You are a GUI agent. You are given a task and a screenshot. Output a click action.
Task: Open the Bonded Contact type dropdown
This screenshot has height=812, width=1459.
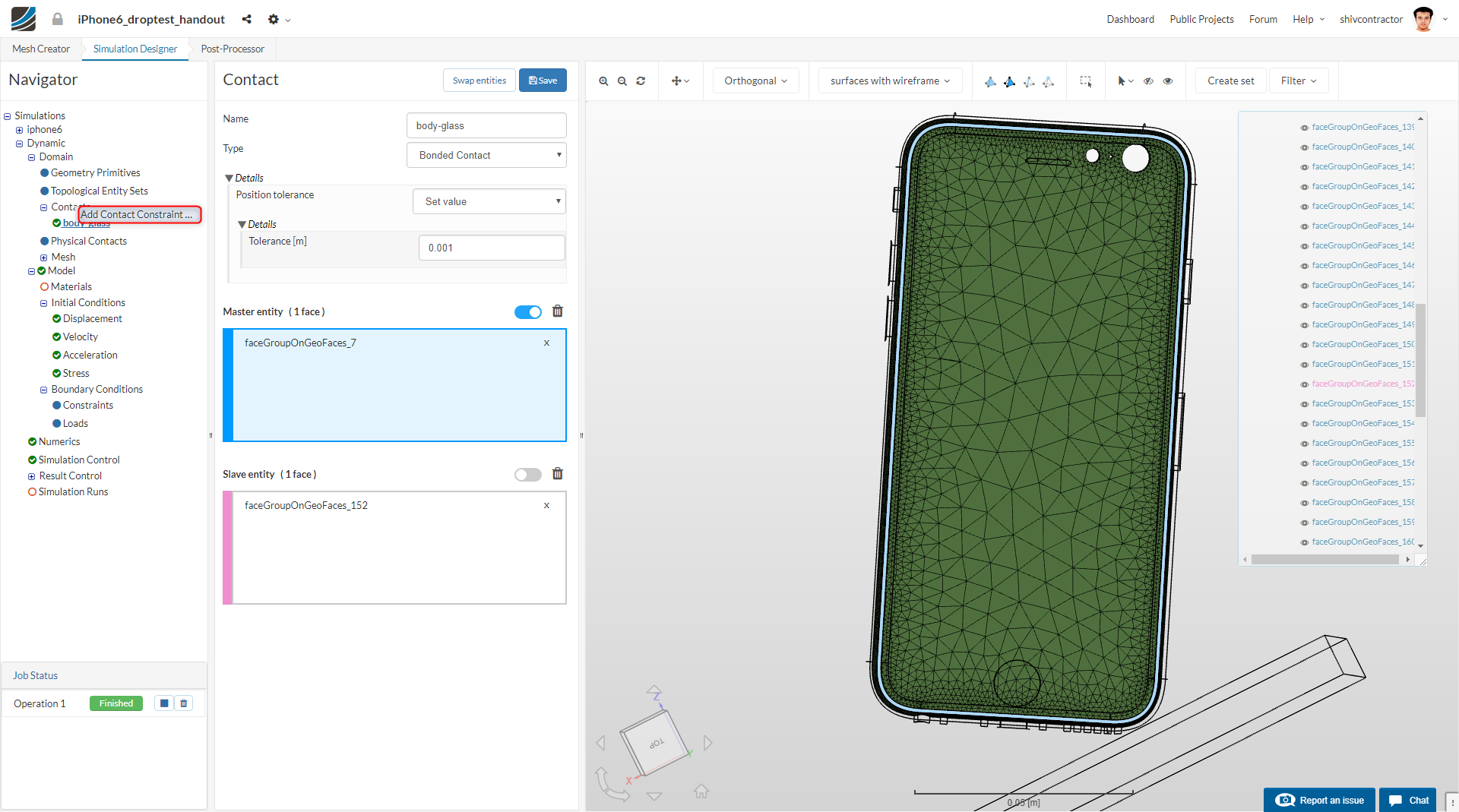(x=486, y=155)
